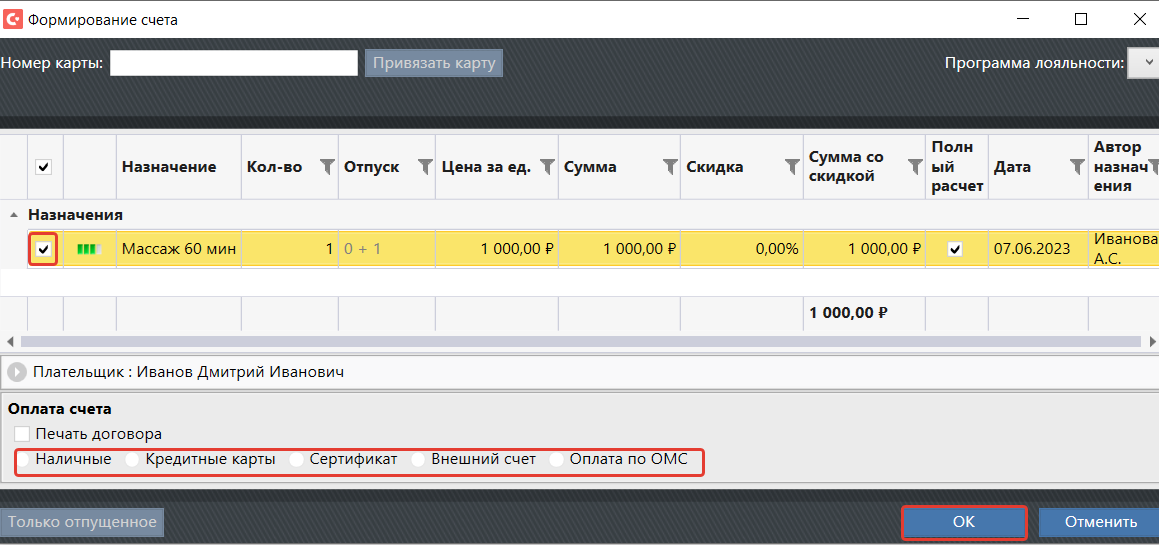
Task: Click the Номер карты input field
Action: [233, 63]
